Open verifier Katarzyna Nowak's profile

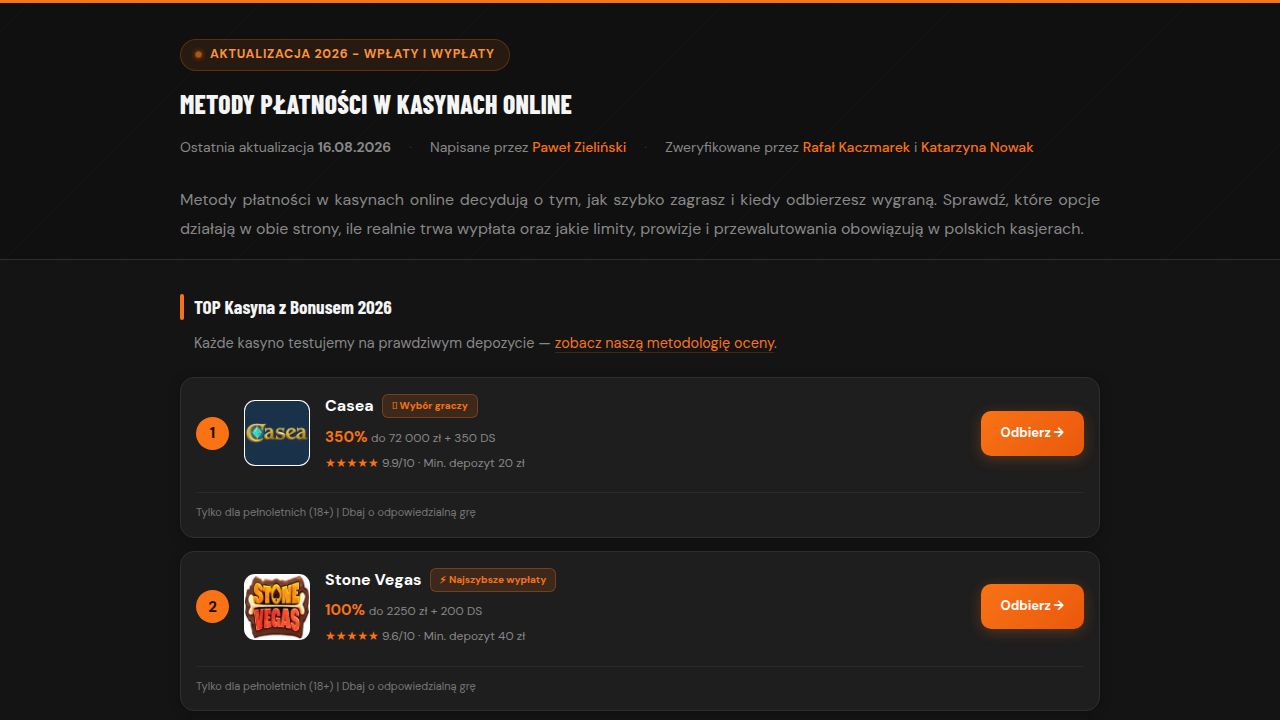(977, 147)
